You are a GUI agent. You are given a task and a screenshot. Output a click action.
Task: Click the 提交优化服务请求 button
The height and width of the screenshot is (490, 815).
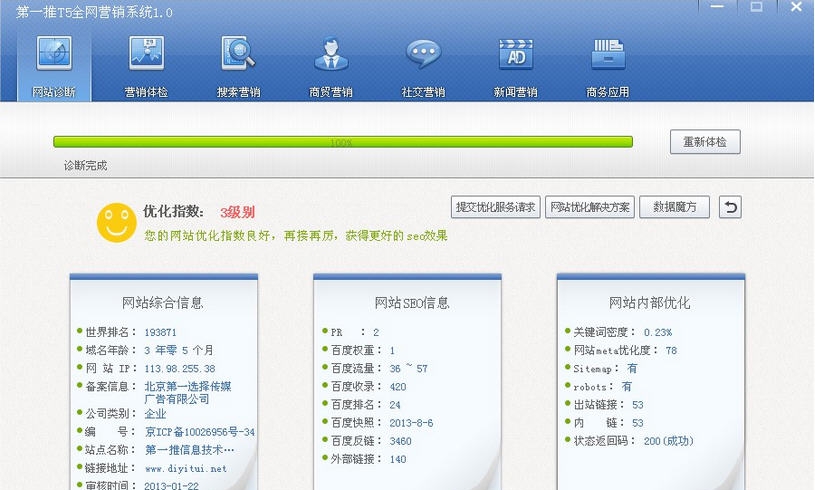pyautogui.click(x=495, y=207)
